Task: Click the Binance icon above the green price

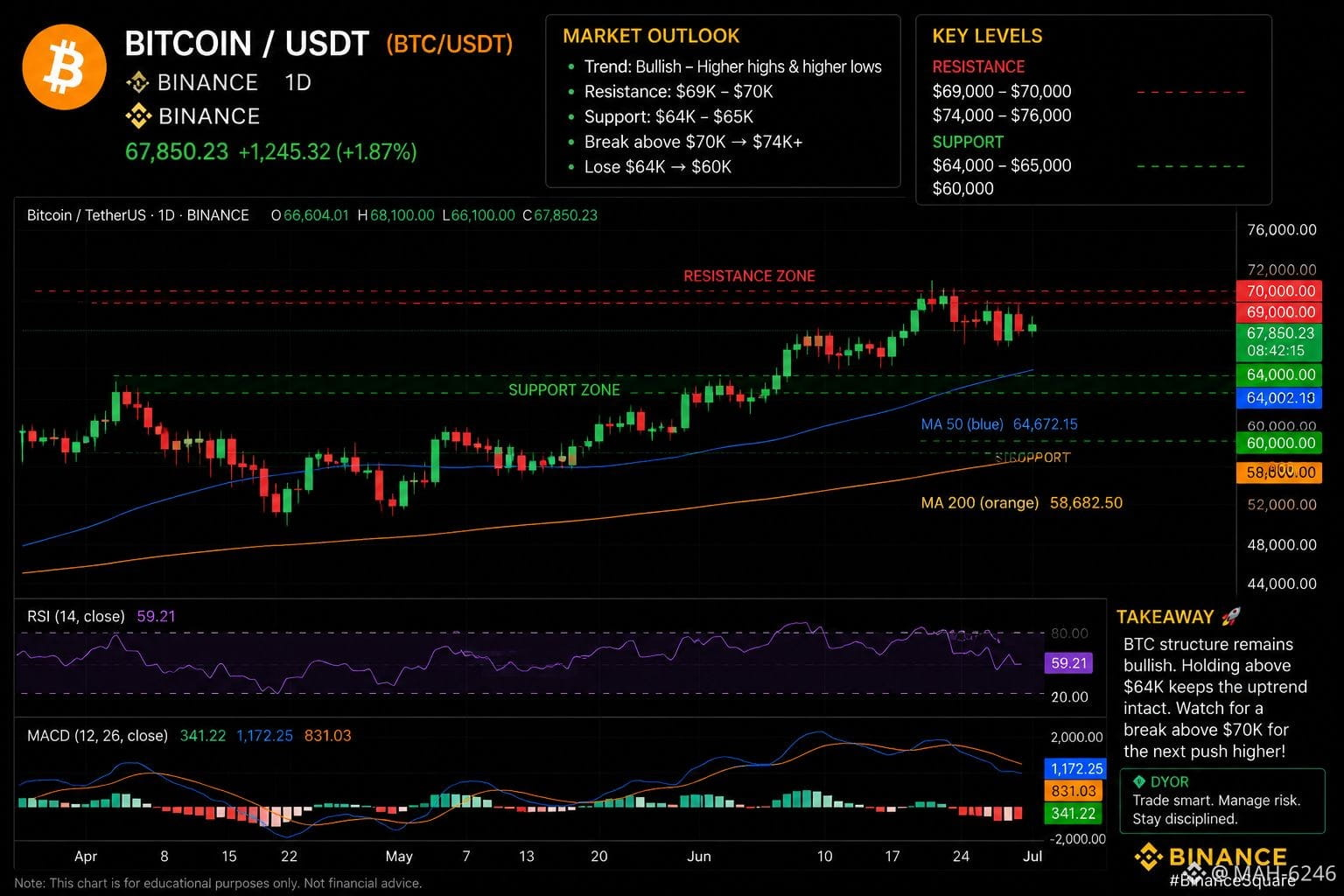Action: coord(138,115)
